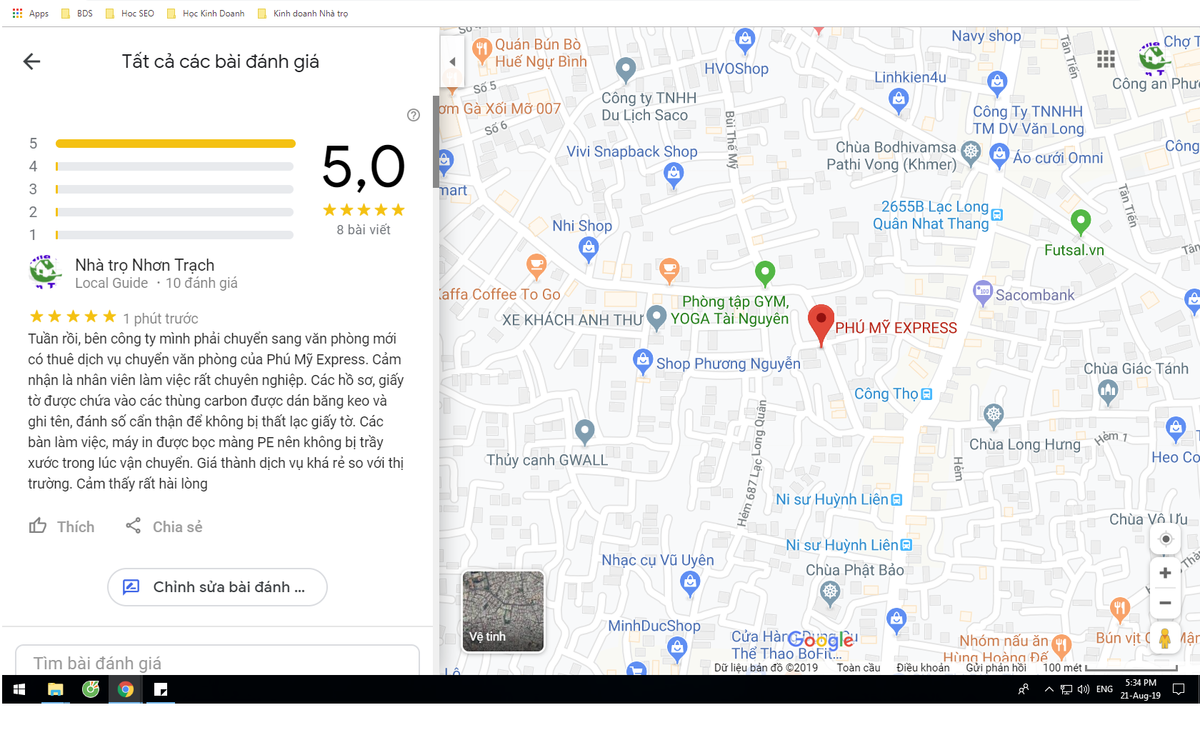Share the review via Chia sẻ

tap(164, 526)
